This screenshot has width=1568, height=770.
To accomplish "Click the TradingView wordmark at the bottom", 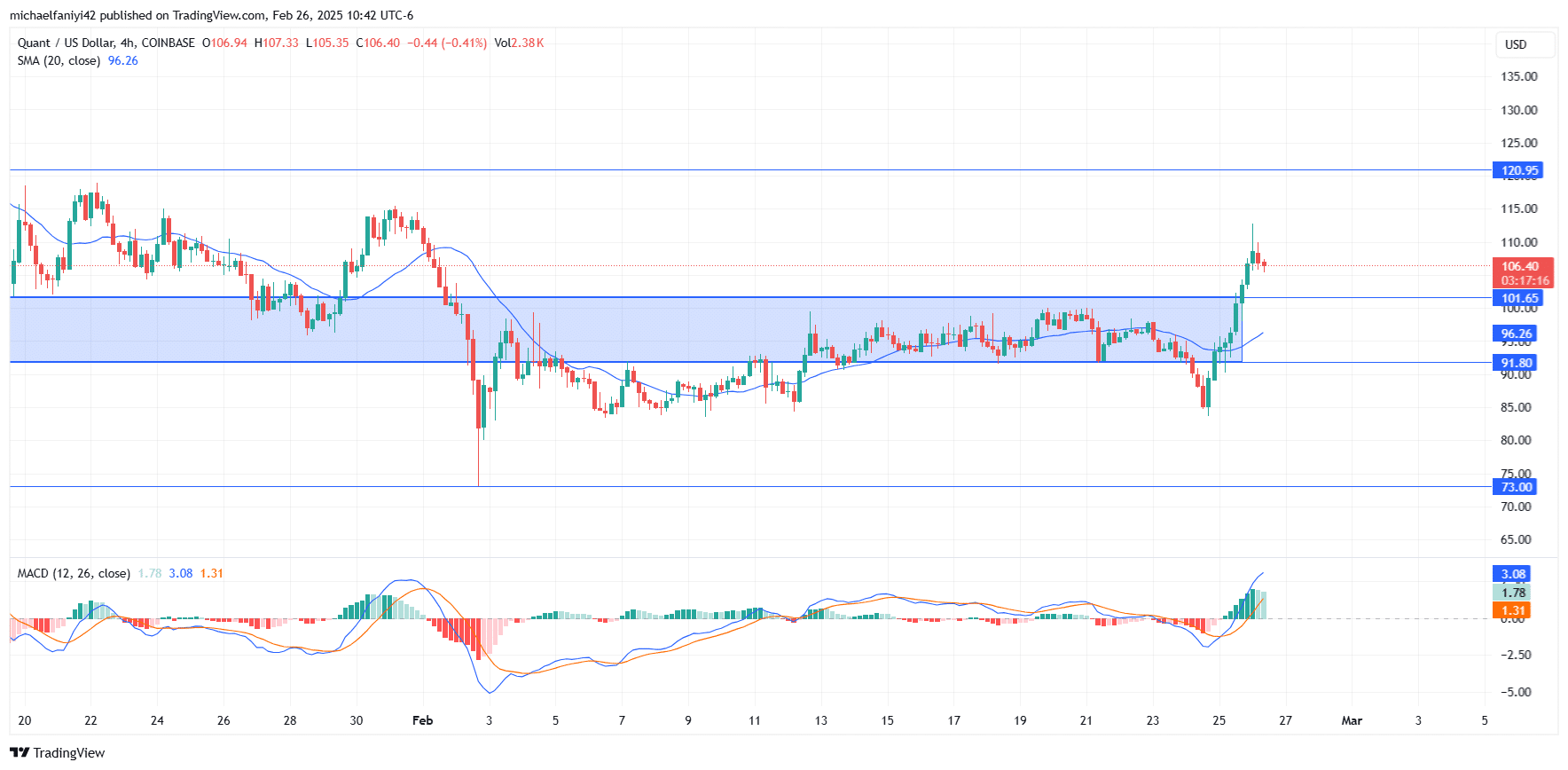I will tap(69, 752).
